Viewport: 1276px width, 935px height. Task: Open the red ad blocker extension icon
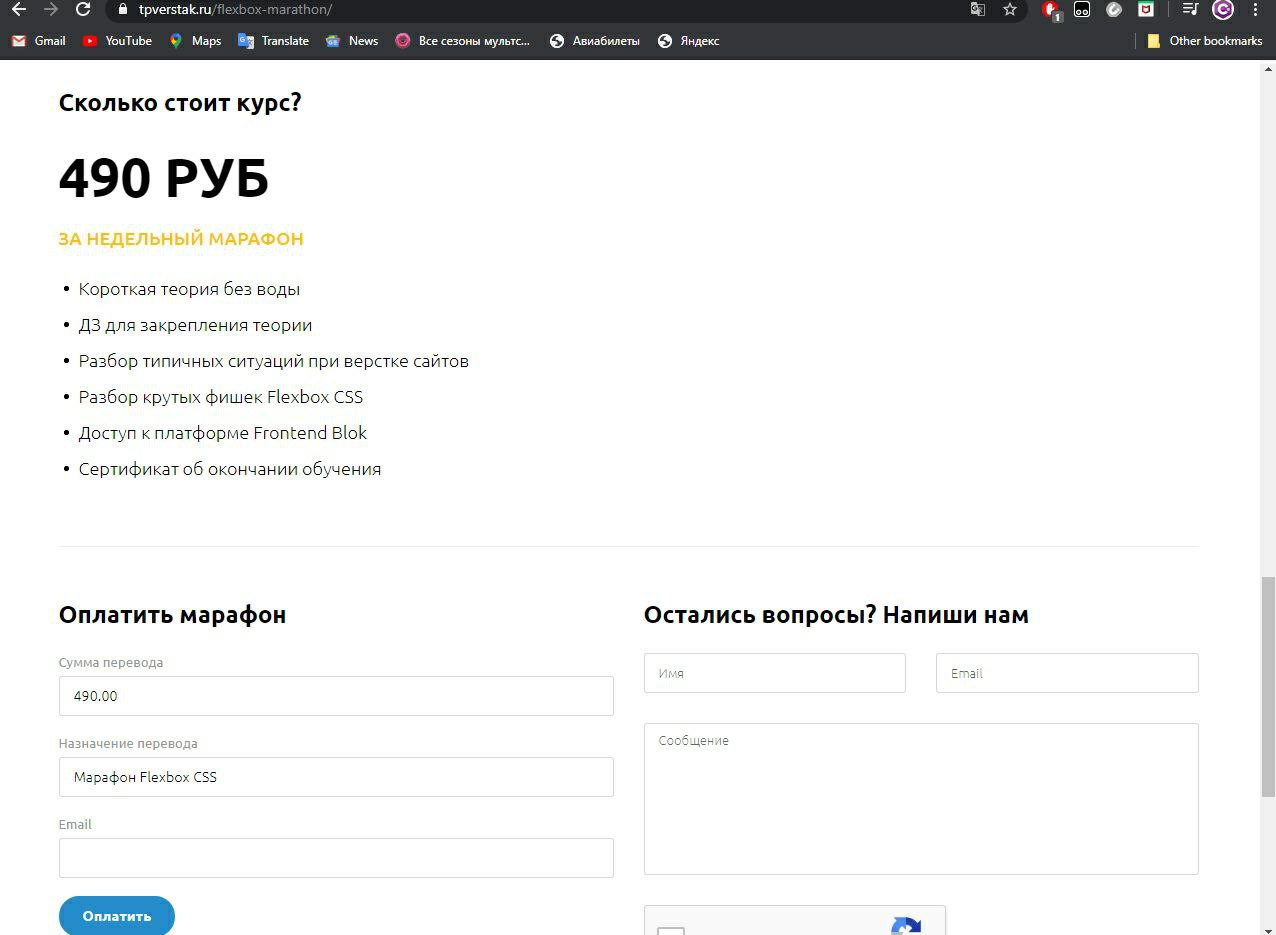1051,10
